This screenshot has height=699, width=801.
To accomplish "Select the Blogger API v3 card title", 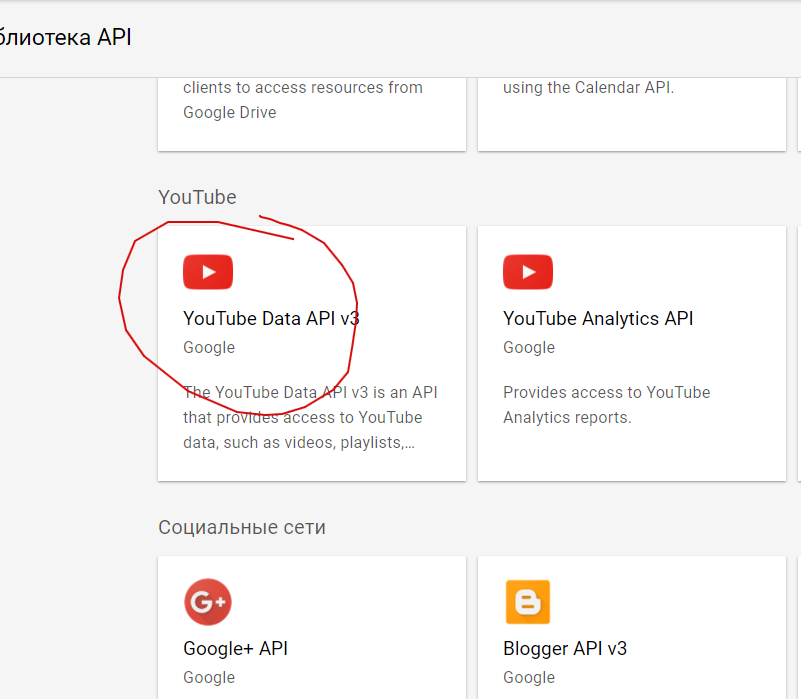I will pyautogui.click(x=565, y=649).
